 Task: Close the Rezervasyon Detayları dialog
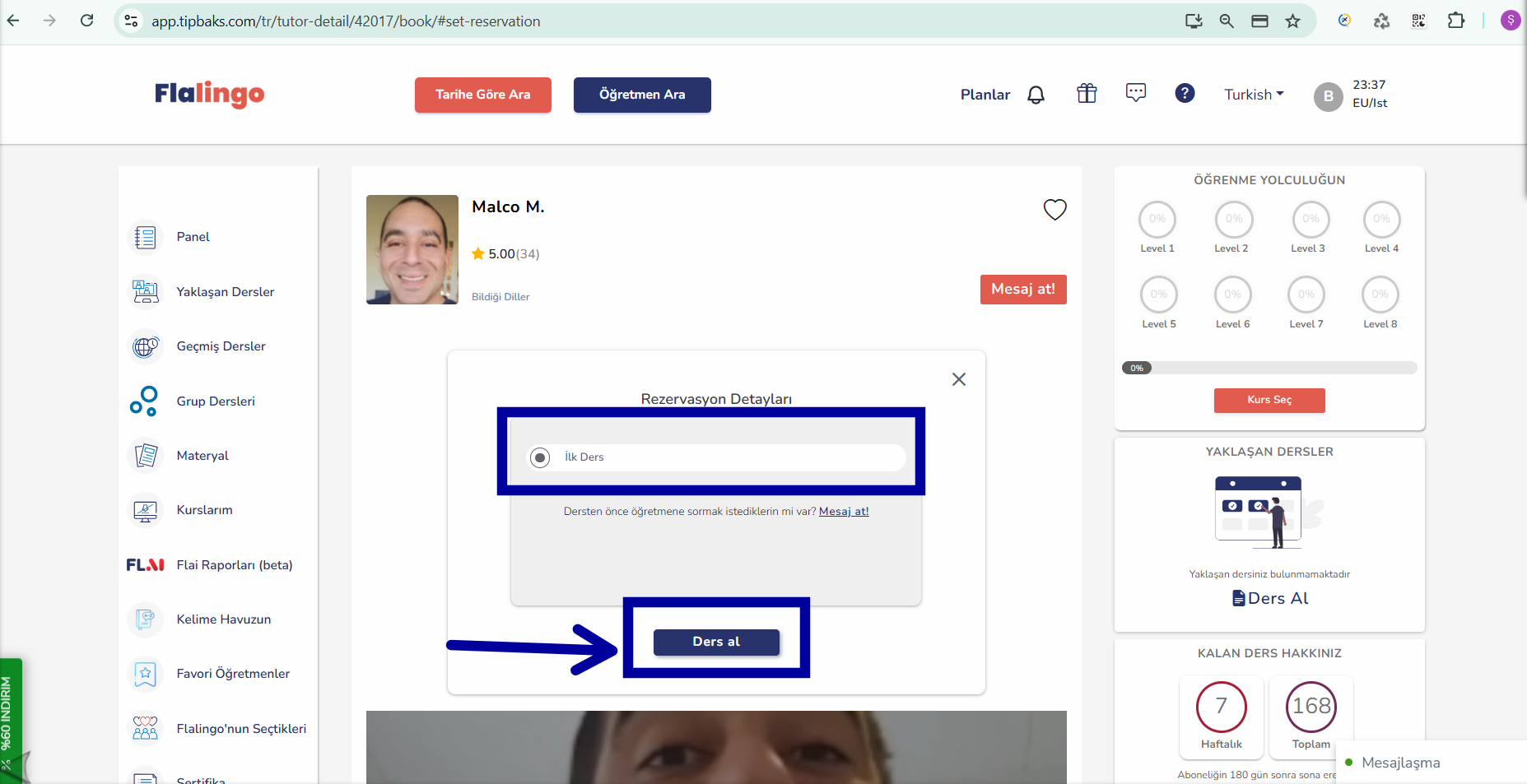pyautogui.click(x=959, y=379)
